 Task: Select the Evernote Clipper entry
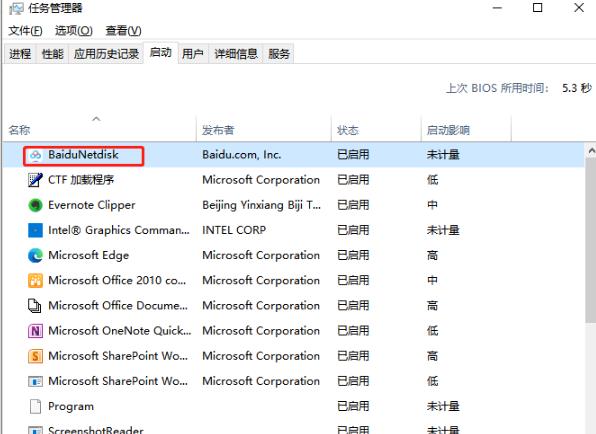pyautogui.click(x=92, y=205)
